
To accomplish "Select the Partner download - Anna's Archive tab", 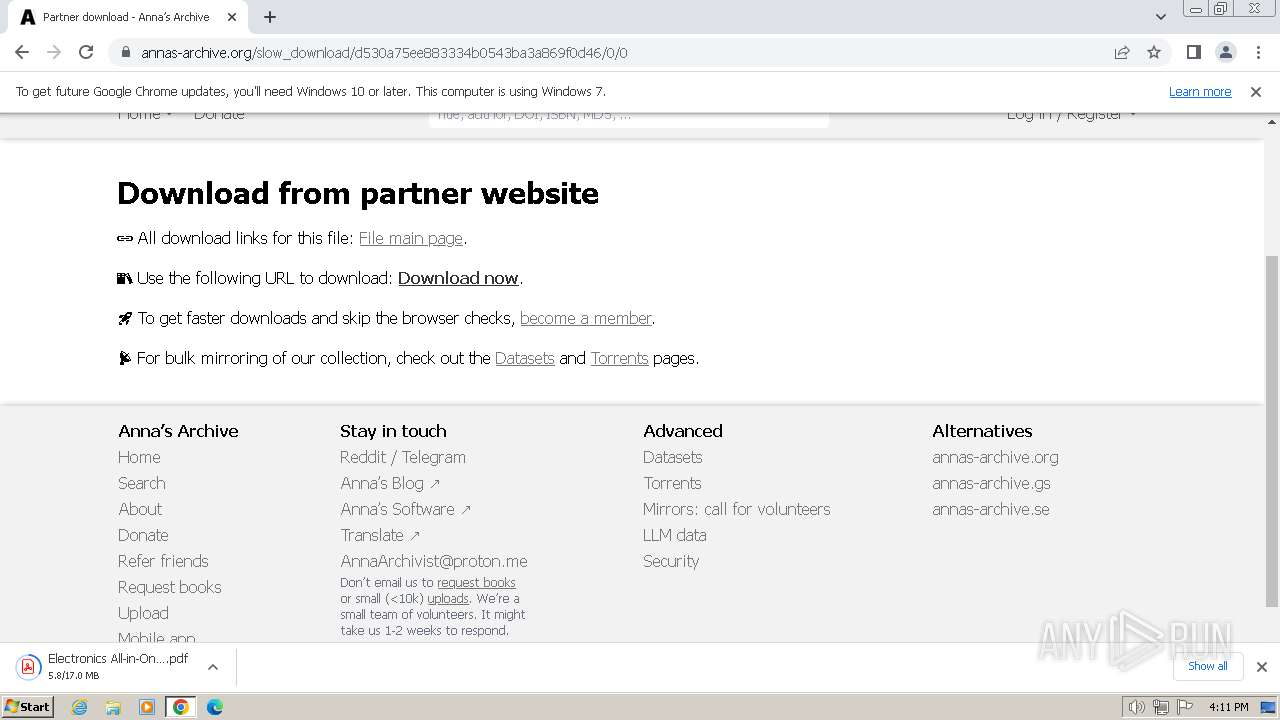I will 125,17.
